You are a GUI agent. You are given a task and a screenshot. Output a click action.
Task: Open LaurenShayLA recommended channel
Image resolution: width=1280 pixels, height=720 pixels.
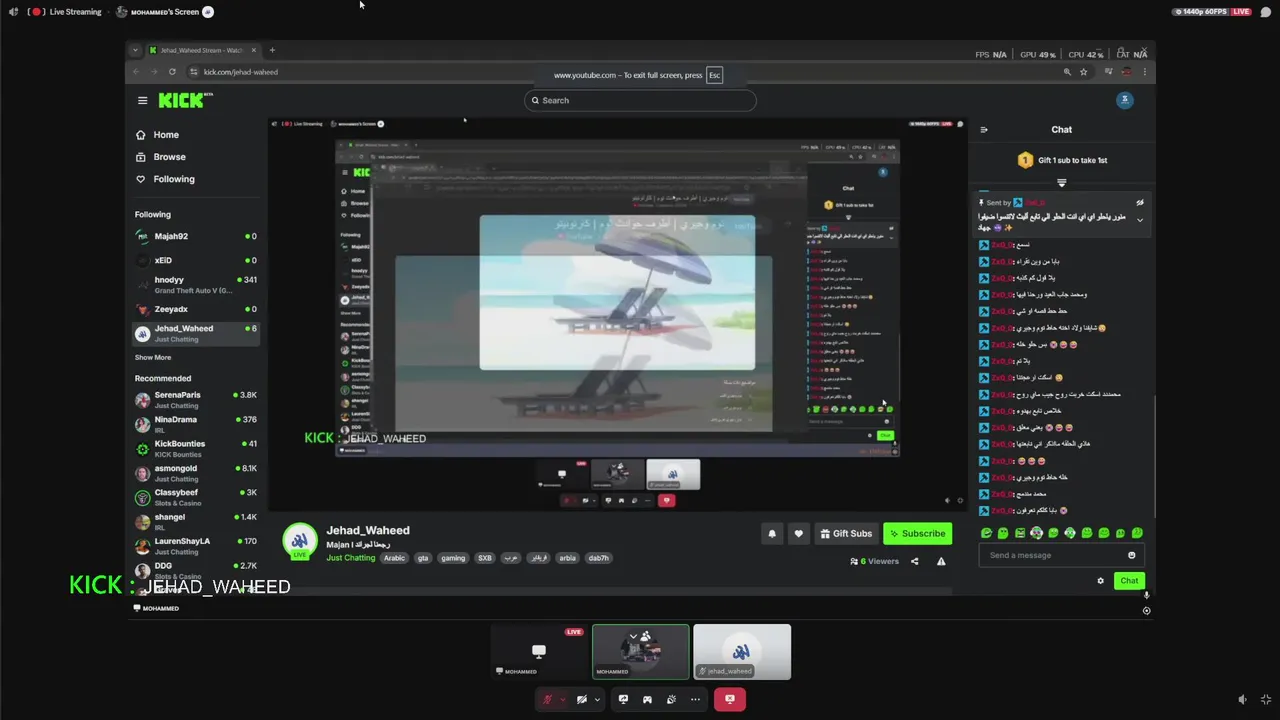point(196,546)
